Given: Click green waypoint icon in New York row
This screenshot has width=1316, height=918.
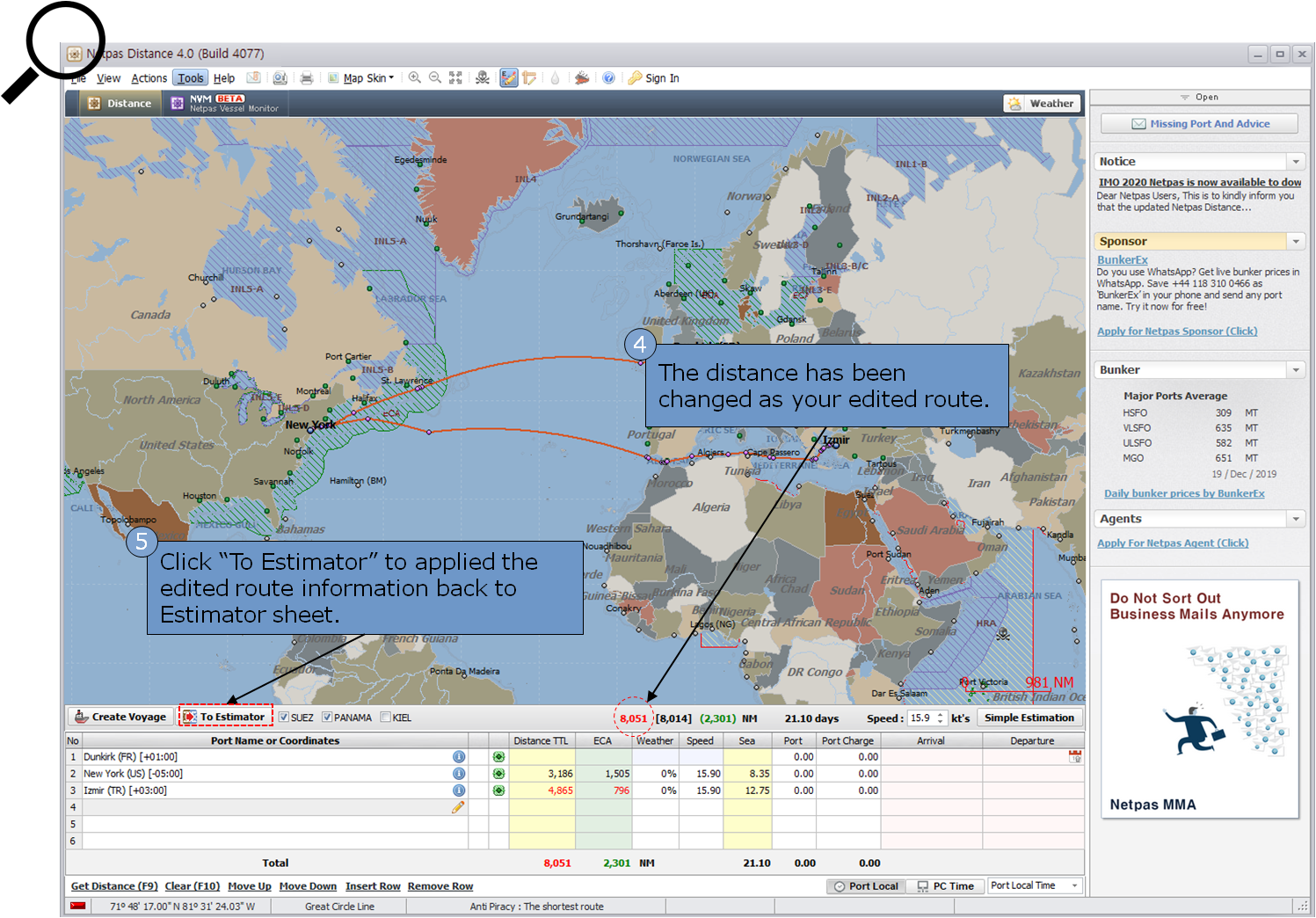Looking at the screenshot, I should pos(498,774).
